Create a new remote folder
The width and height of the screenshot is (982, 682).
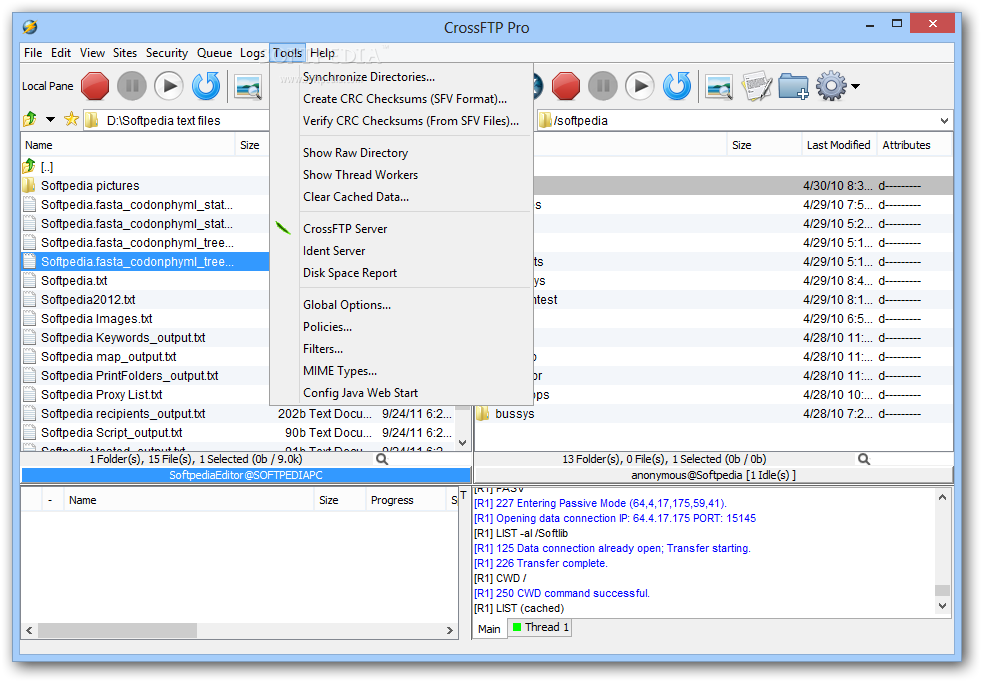pos(793,86)
